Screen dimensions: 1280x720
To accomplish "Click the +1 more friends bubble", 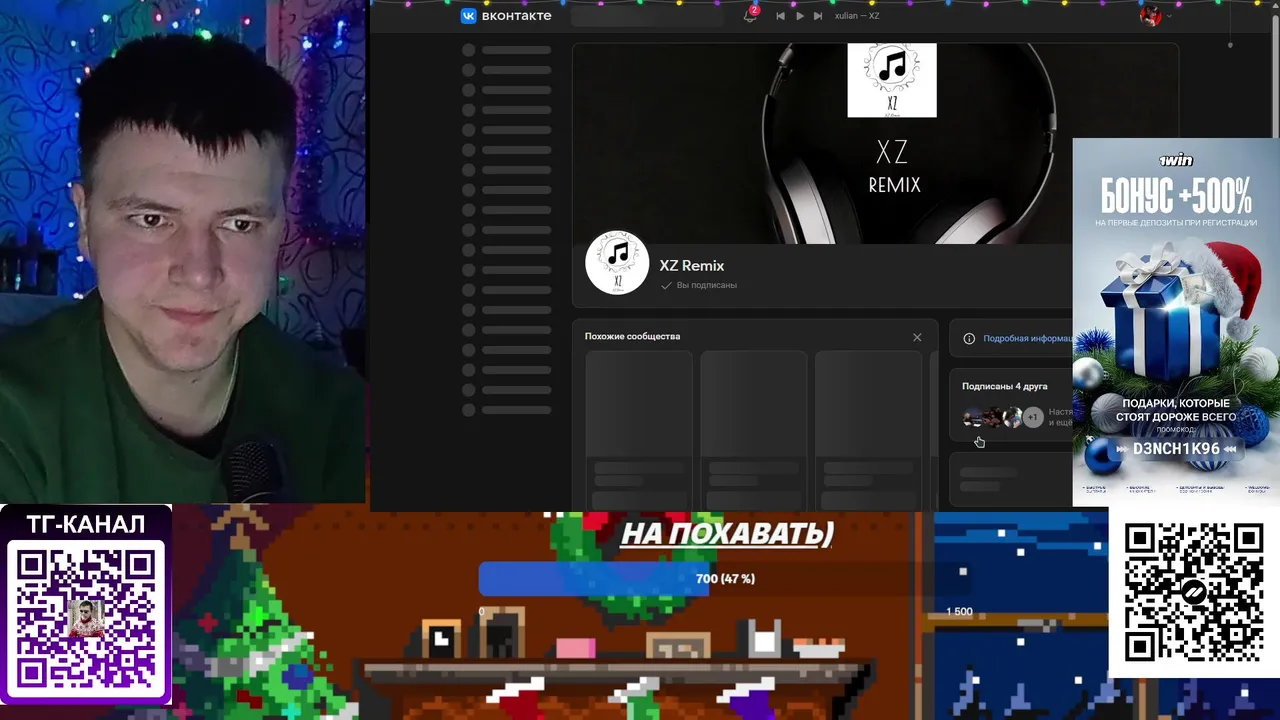I will click(1033, 417).
